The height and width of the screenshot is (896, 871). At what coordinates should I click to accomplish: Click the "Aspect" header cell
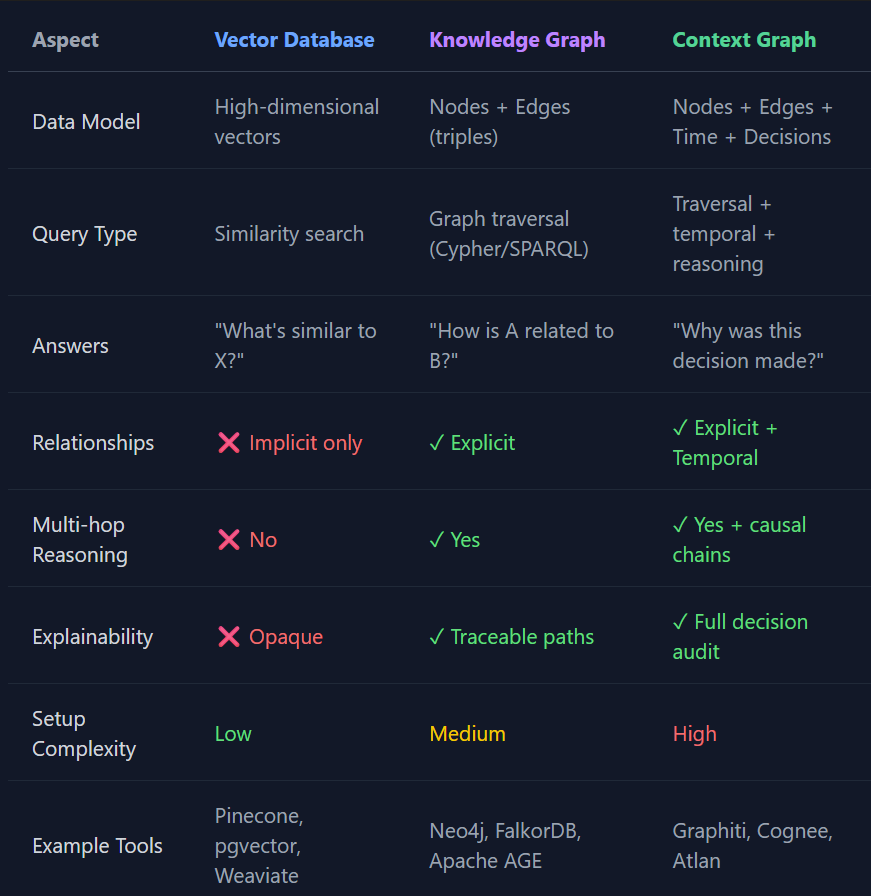click(66, 41)
